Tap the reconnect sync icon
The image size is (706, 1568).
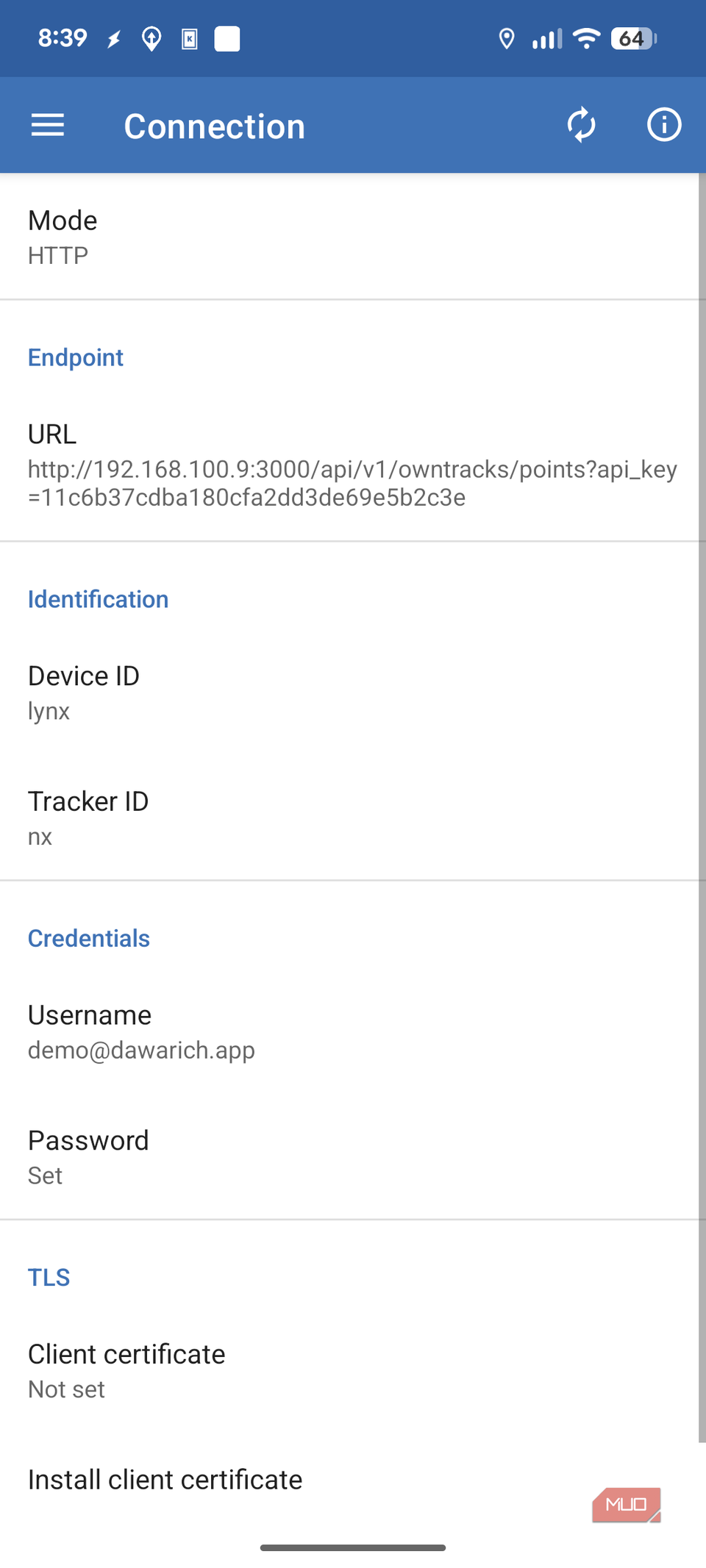581,125
